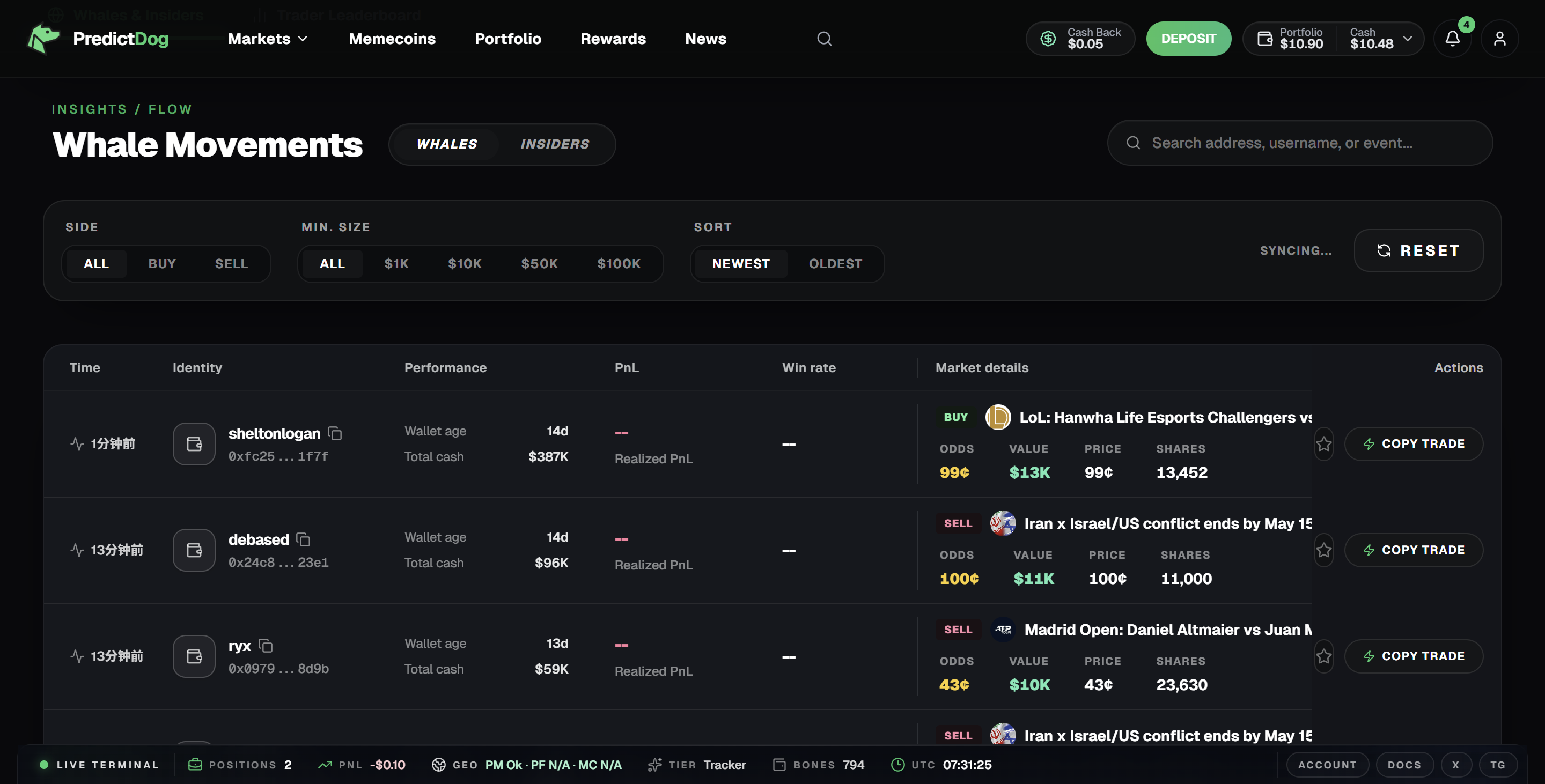Set minimum size to $1K

[396, 264]
